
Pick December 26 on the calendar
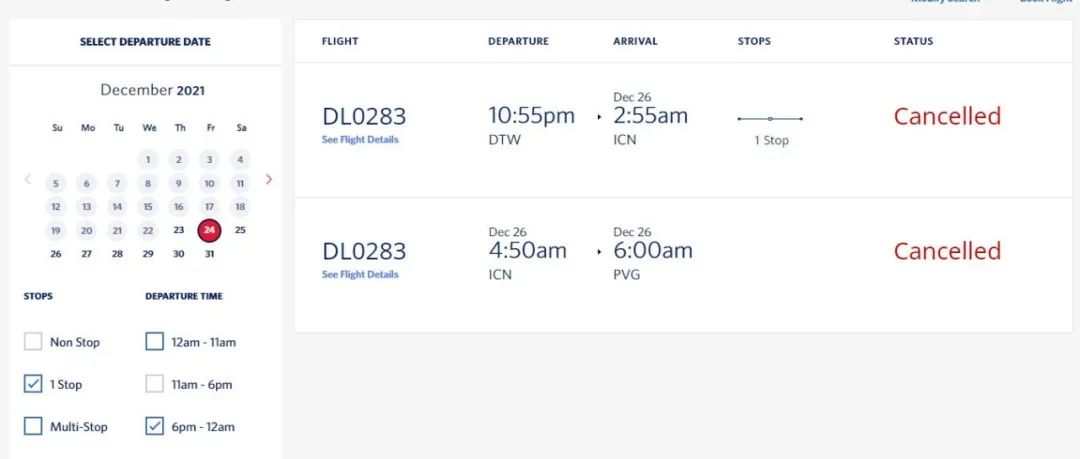[x=56, y=254]
